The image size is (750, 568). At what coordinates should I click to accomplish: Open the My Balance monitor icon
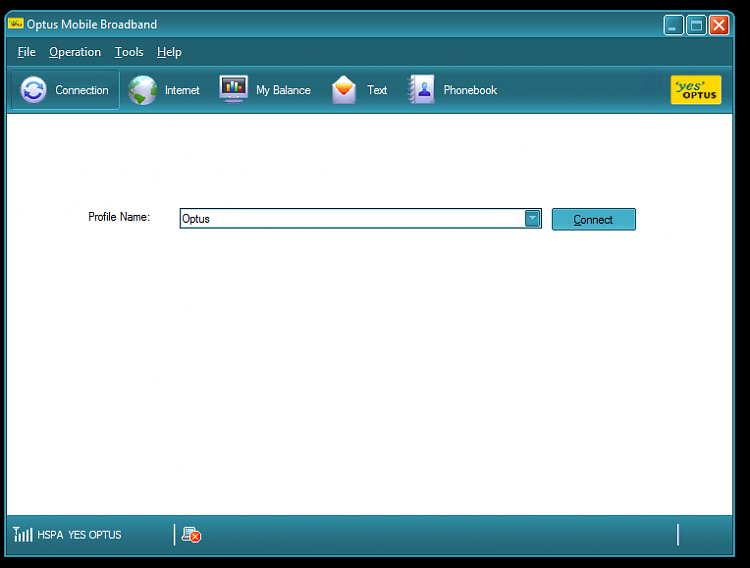click(233, 89)
